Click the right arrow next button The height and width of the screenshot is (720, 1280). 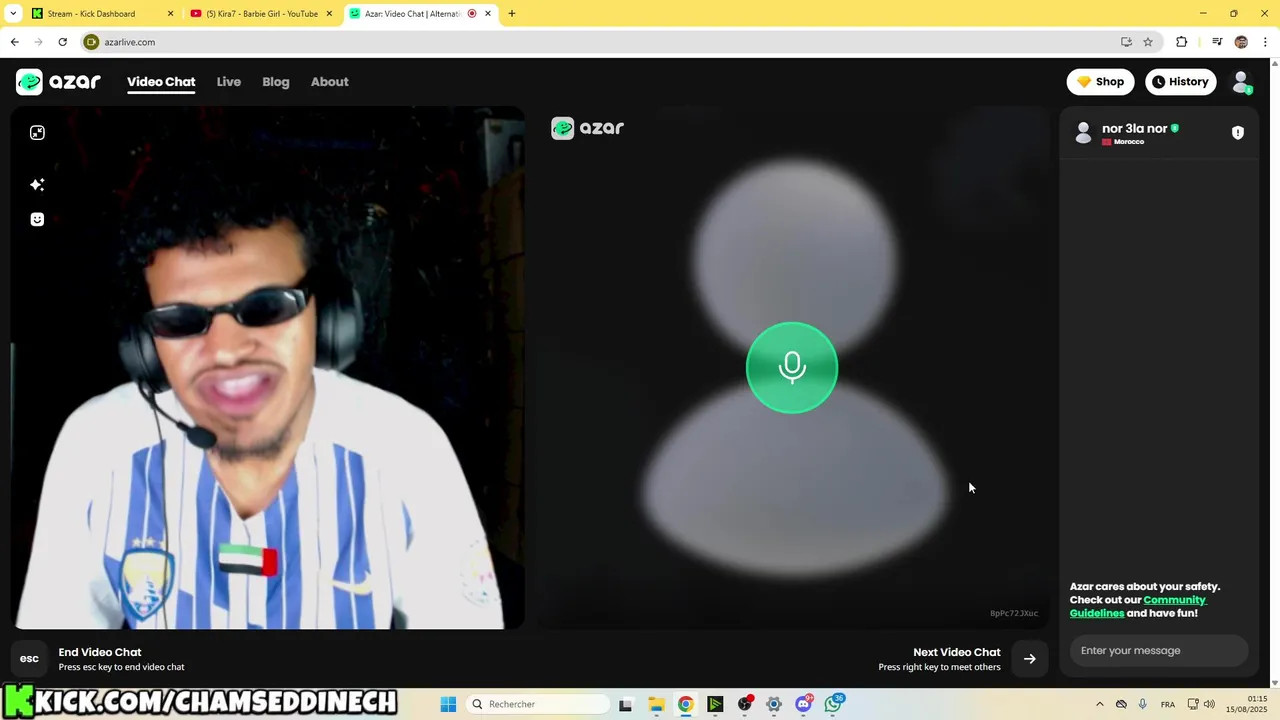(1030, 658)
